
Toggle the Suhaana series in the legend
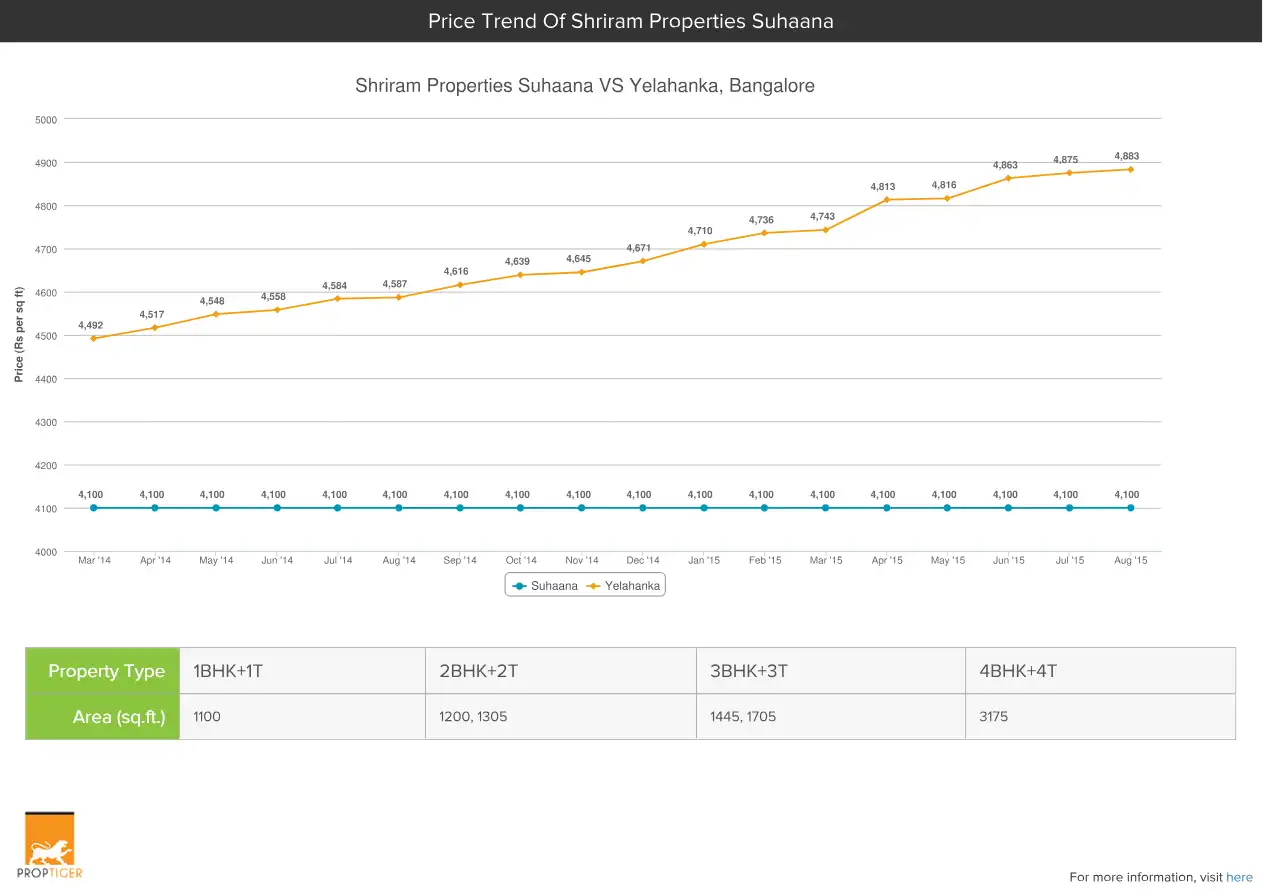tap(545, 586)
